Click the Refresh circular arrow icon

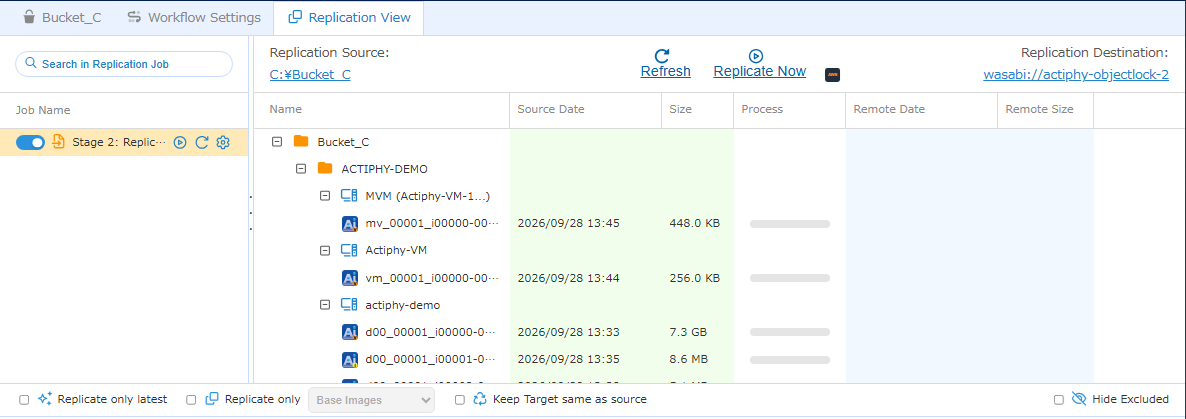point(662,55)
